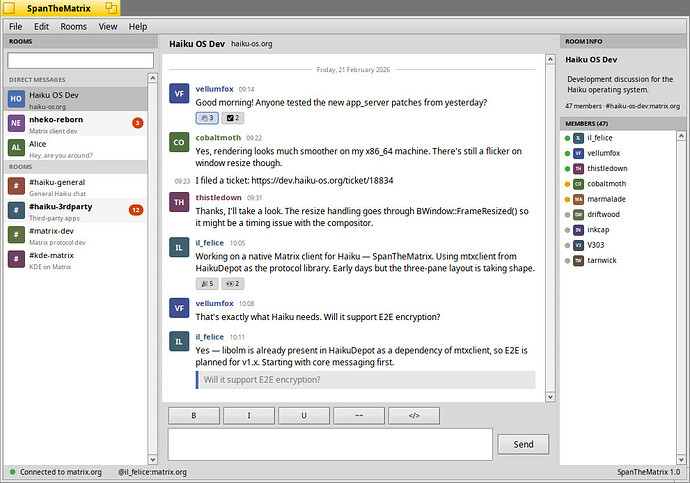Click thistledown's avatar in the members list
This screenshot has height=483, width=690.
click(578, 168)
